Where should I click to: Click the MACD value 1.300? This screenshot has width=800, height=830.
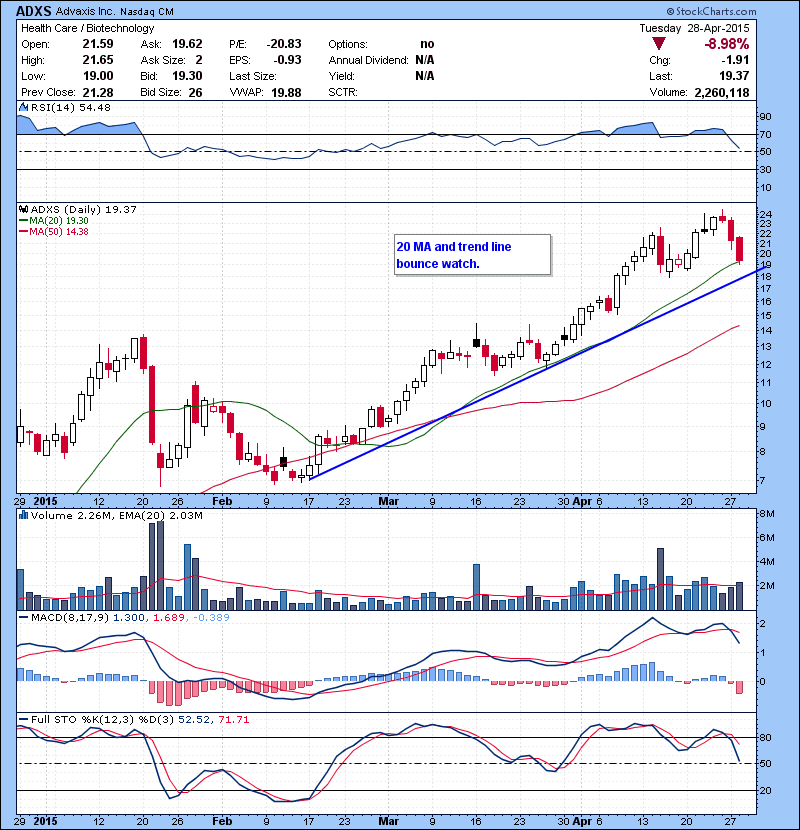pos(129,617)
